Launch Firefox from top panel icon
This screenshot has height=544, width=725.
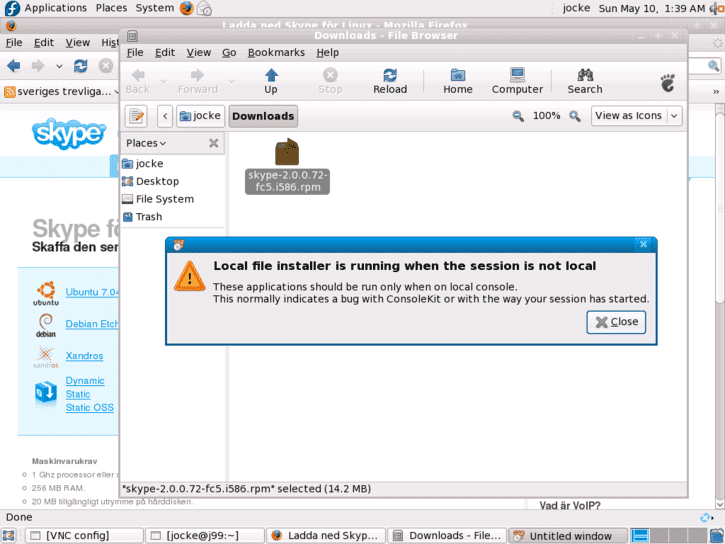[x=187, y=8]
